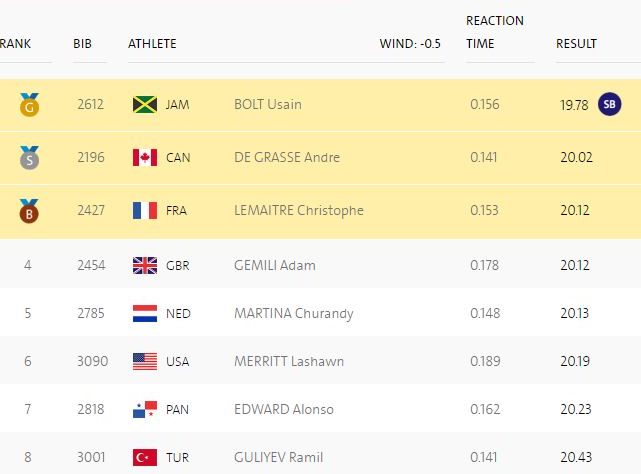
Task: Click the Great Britain flag icon
Action: [x=145, y=265]
